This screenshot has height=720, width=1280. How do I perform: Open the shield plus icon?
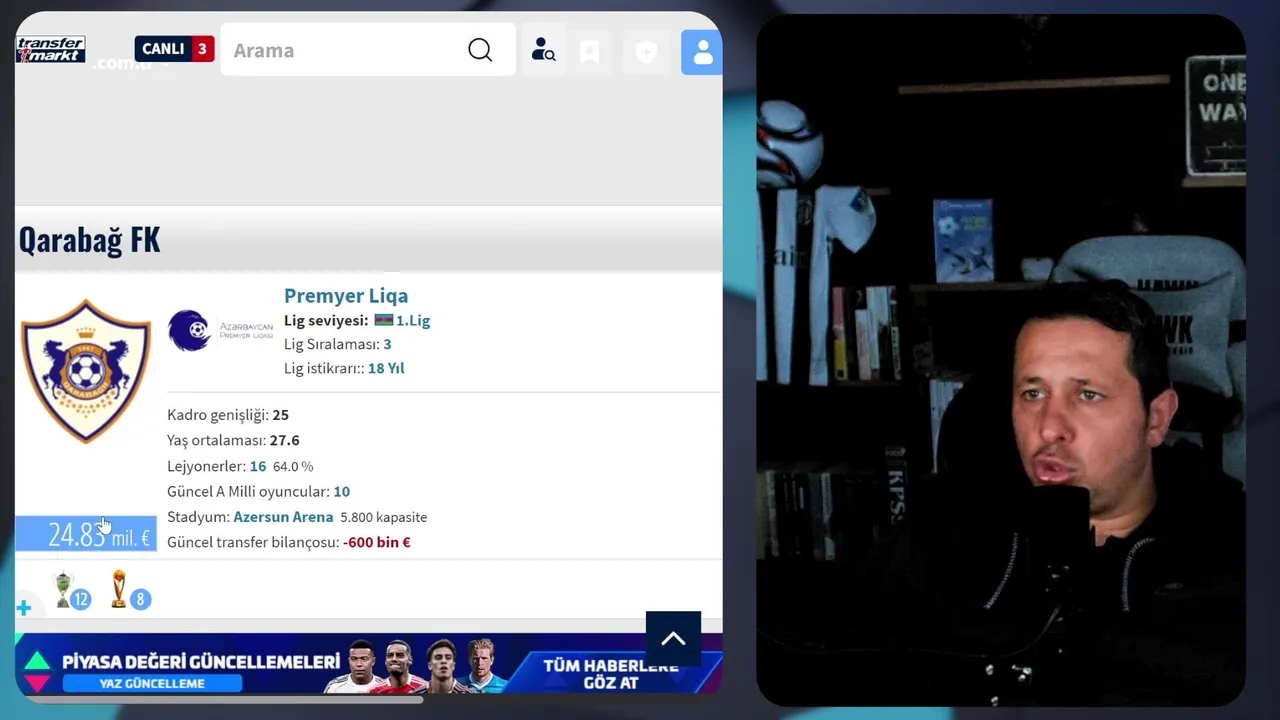pos(646,52)
